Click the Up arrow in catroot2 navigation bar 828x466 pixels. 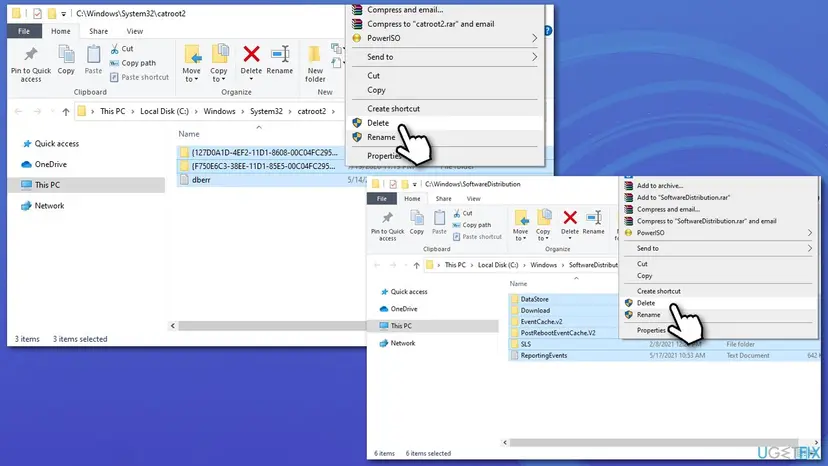(65, 111)
